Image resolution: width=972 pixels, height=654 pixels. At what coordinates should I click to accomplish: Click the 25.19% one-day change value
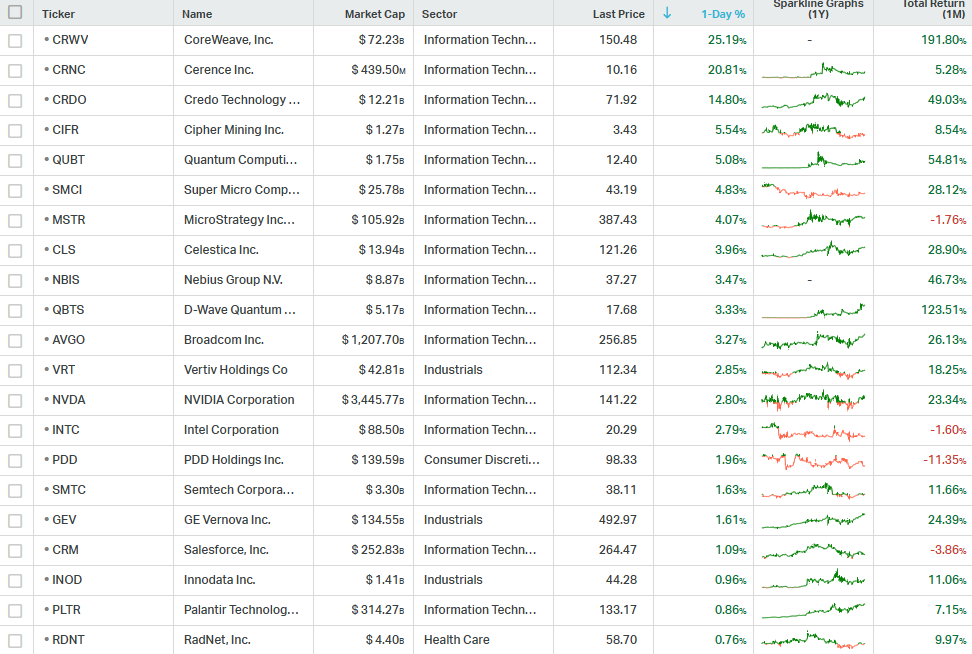(727, 40)
